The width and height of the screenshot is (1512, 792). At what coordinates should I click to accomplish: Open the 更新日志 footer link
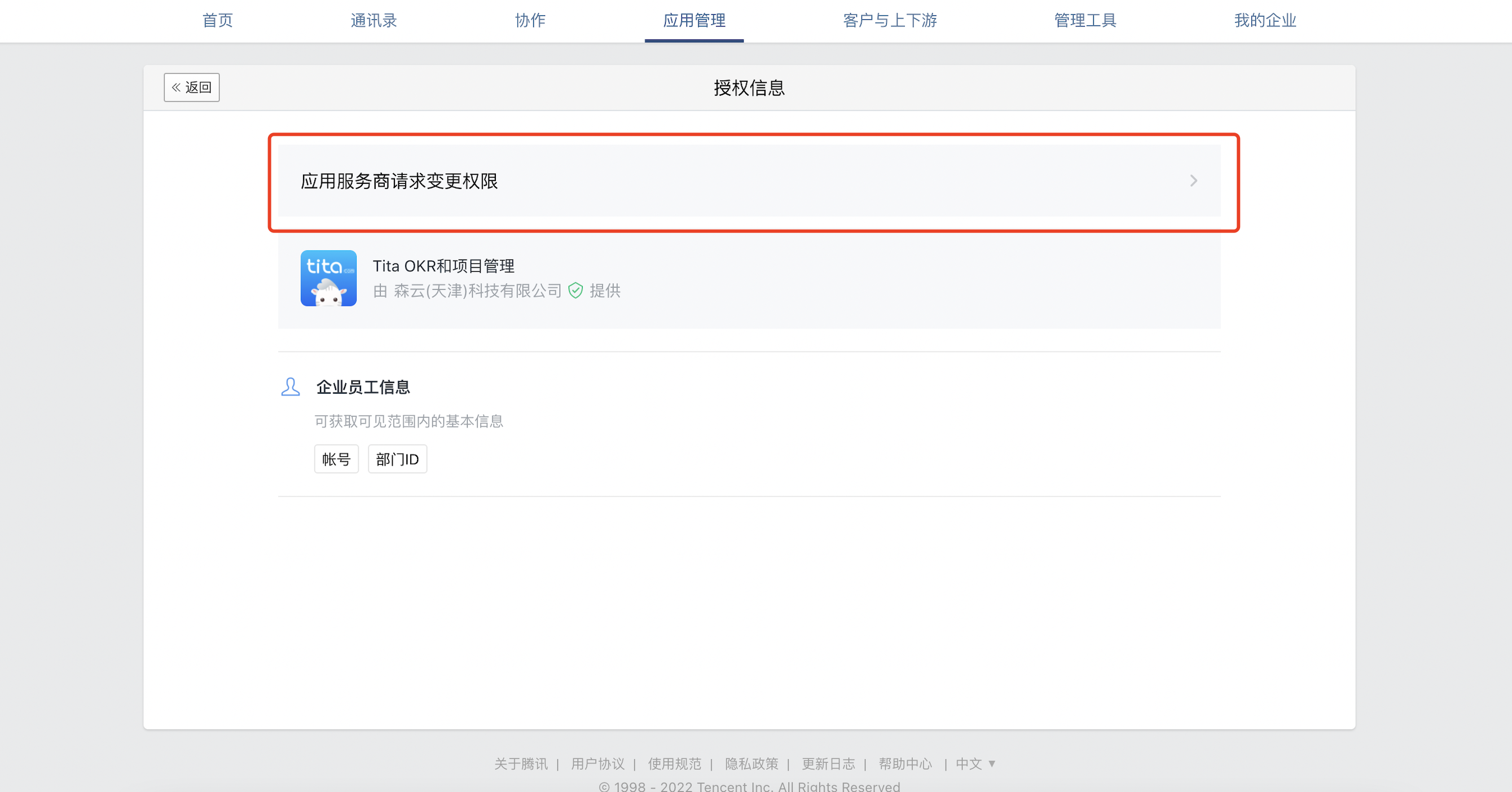pyautogui.click(x=828, y=764)
